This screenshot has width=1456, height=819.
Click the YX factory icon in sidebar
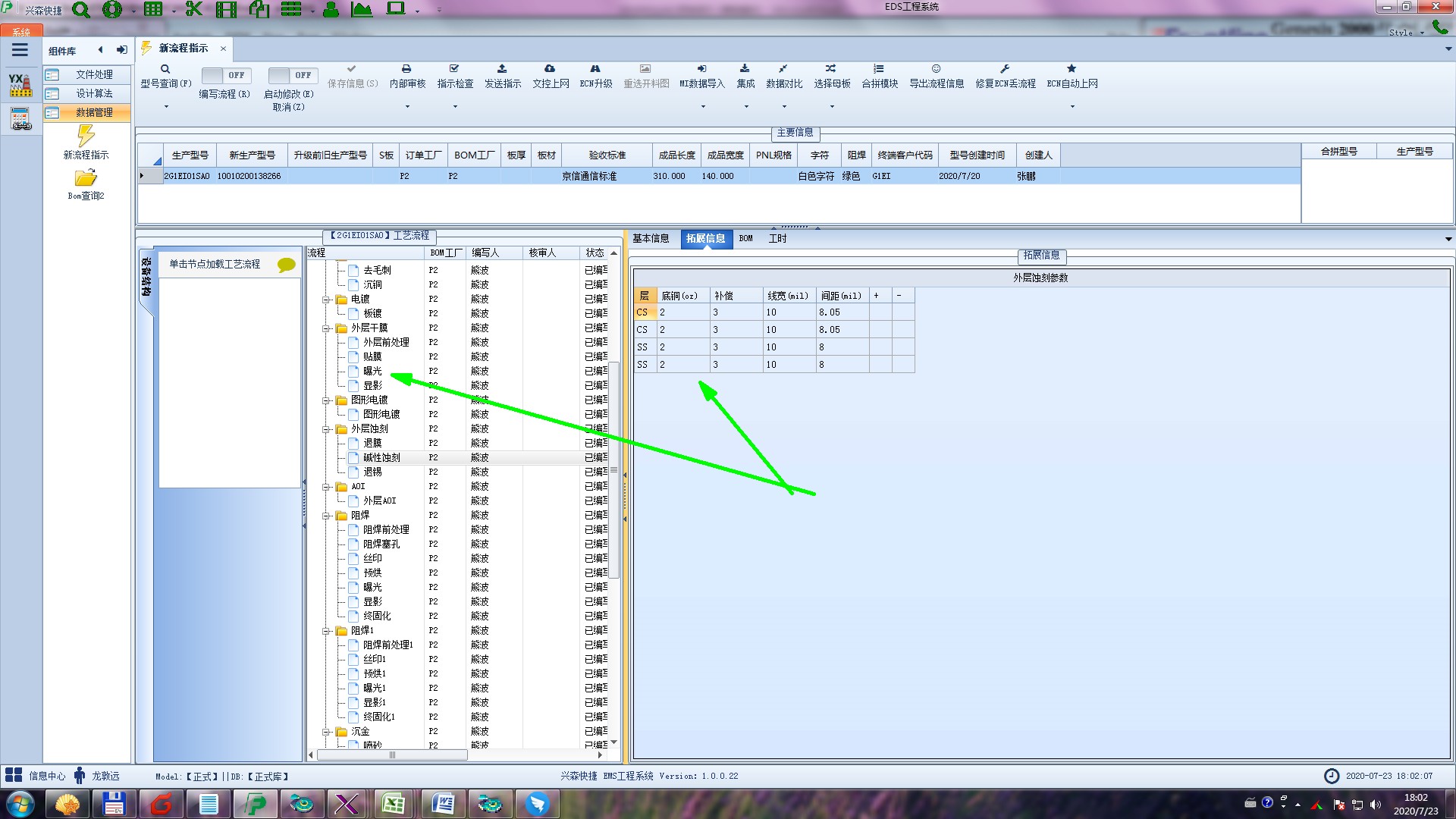pos(20,85)
